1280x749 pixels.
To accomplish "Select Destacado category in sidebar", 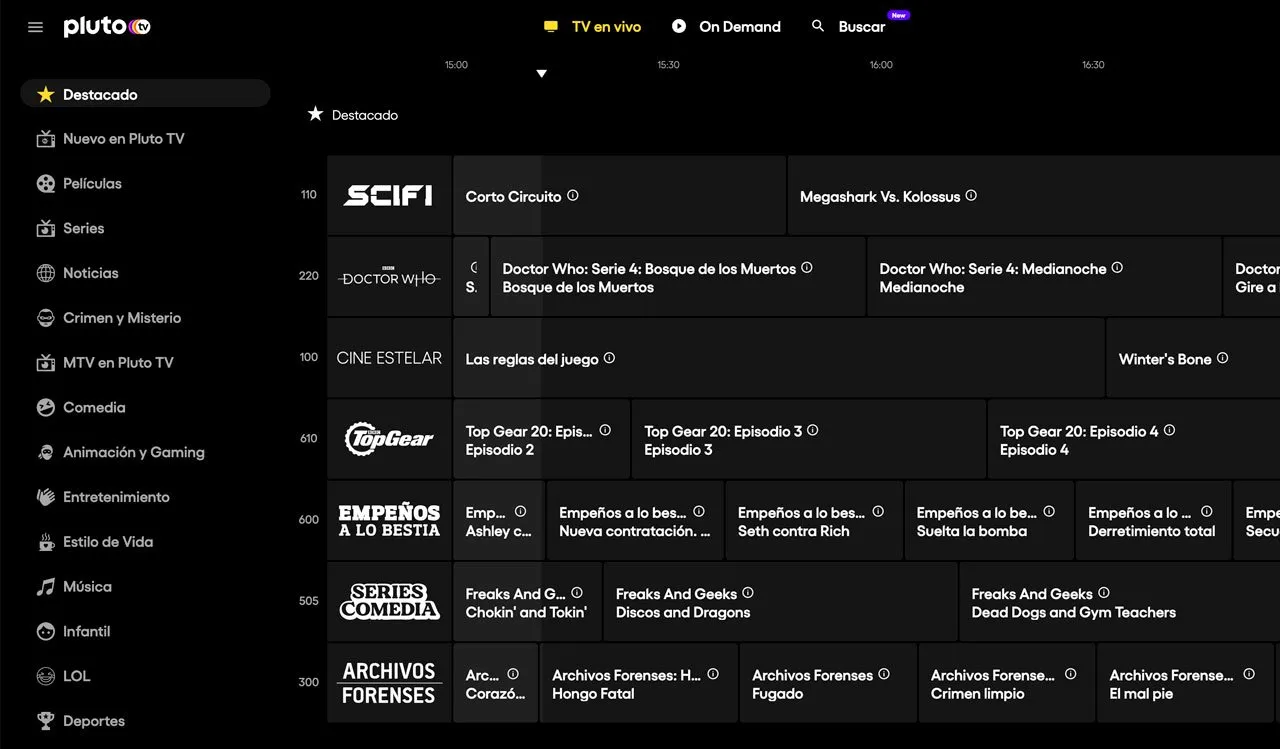I will coord(145,94).
